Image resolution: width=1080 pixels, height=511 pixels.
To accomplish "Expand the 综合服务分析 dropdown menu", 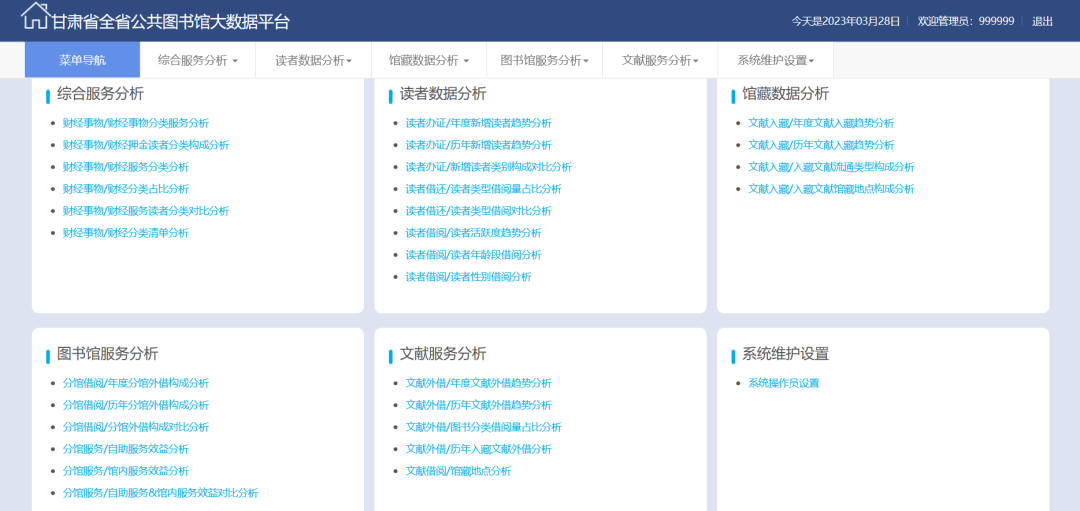I will pyautogui.click(x=197, y=60).
